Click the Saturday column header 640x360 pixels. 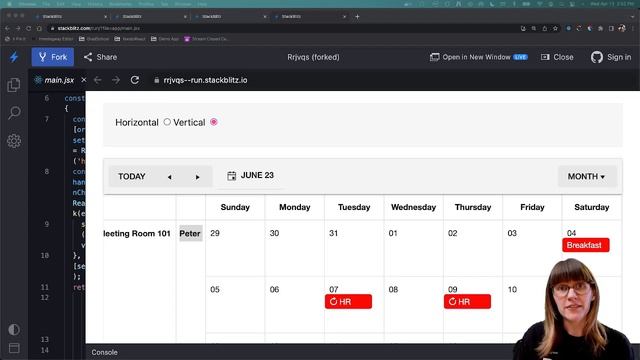pos(591,207)
